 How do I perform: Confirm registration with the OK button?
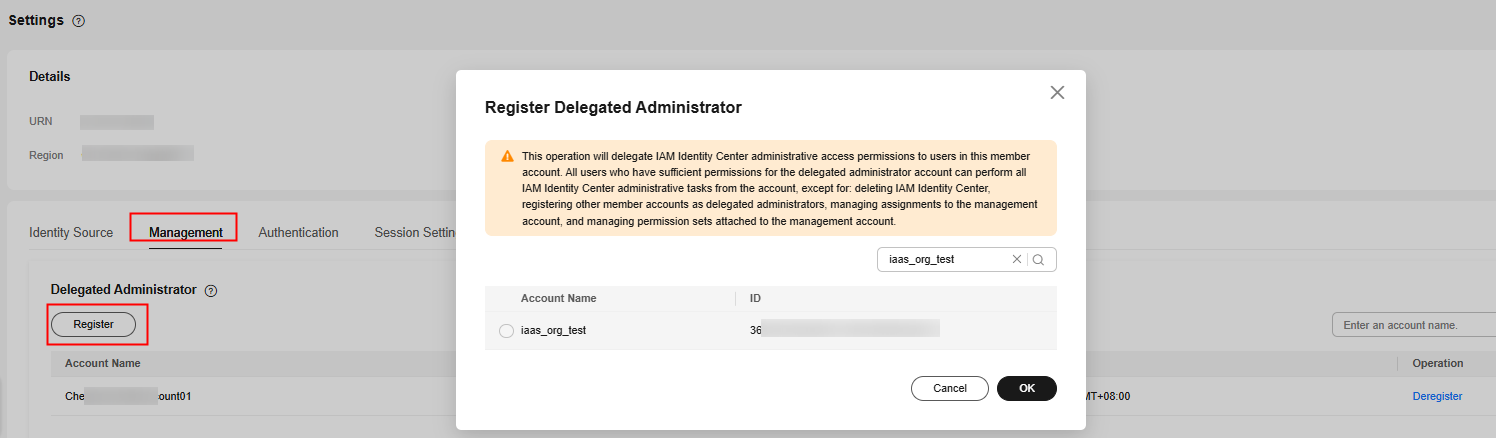click(x=1027, y=388)
